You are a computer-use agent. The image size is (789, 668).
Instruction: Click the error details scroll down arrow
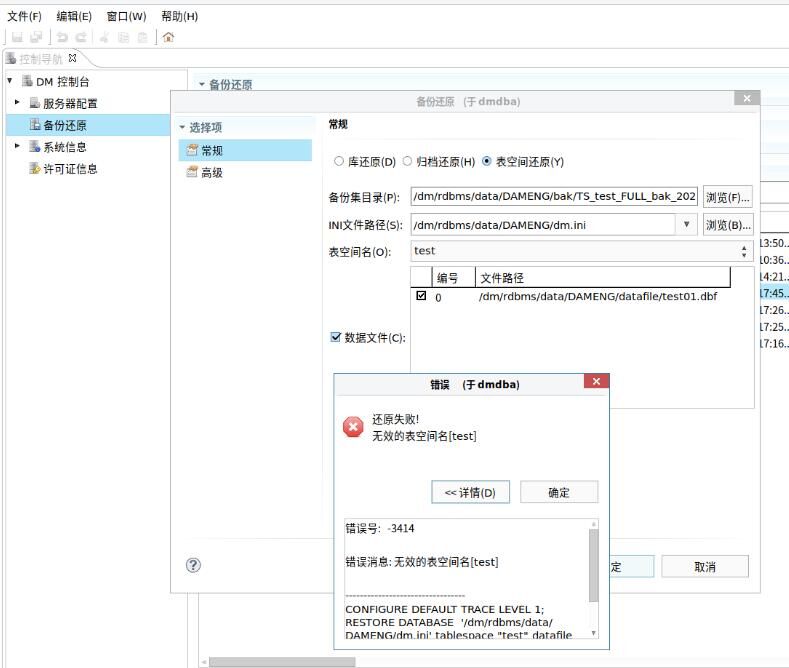594,633
